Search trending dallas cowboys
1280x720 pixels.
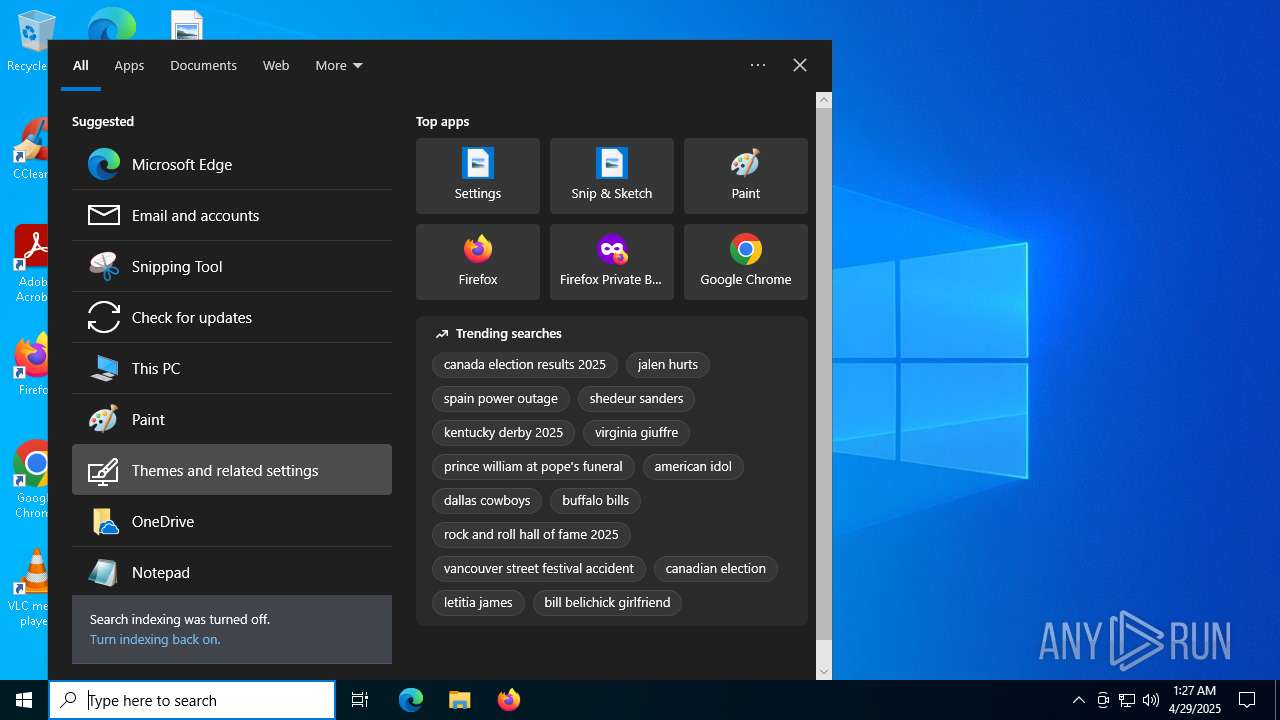(487, 501)
